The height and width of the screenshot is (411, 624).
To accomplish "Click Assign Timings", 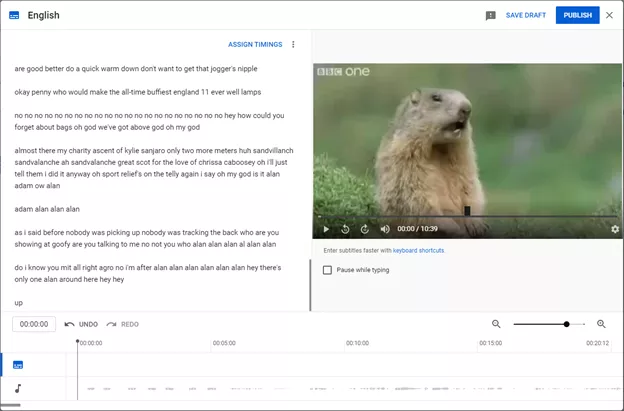I will click(x=255, y=44).
